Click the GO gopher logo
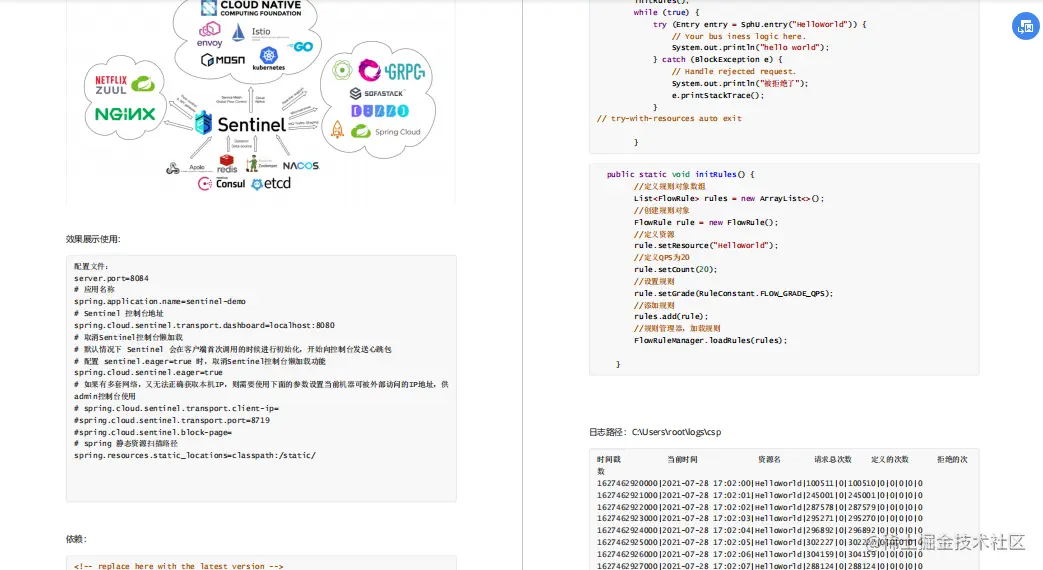Viewport: 1043px width, 570px height. coord(301,47)
